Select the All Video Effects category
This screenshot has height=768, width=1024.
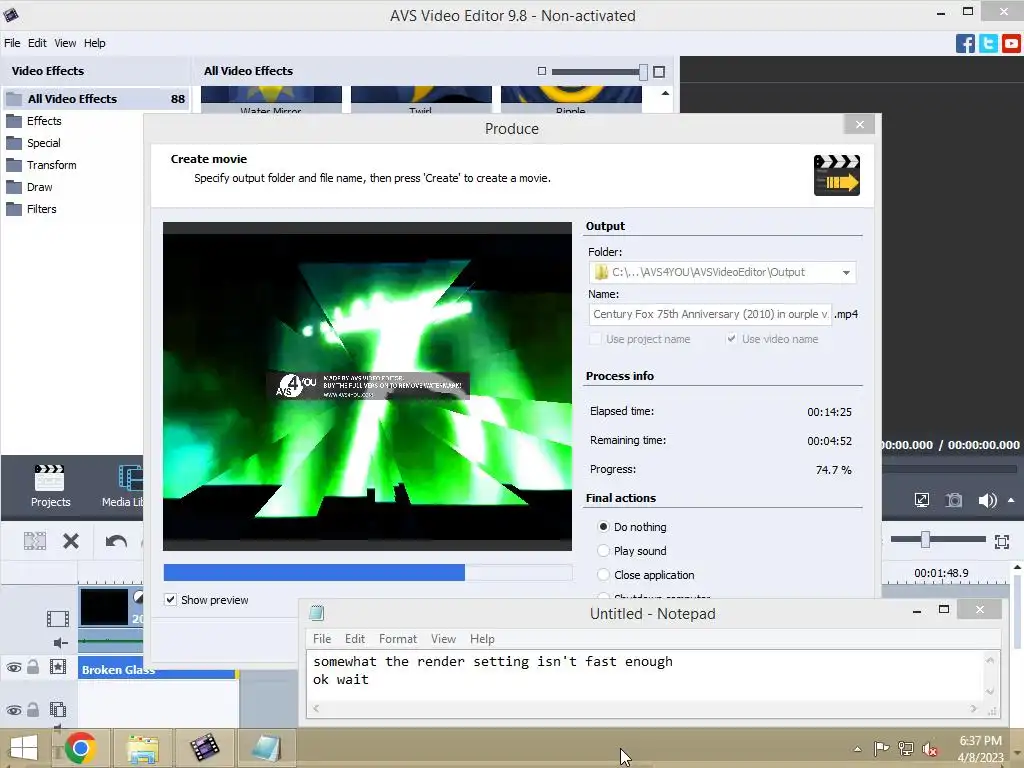(96, 99)
